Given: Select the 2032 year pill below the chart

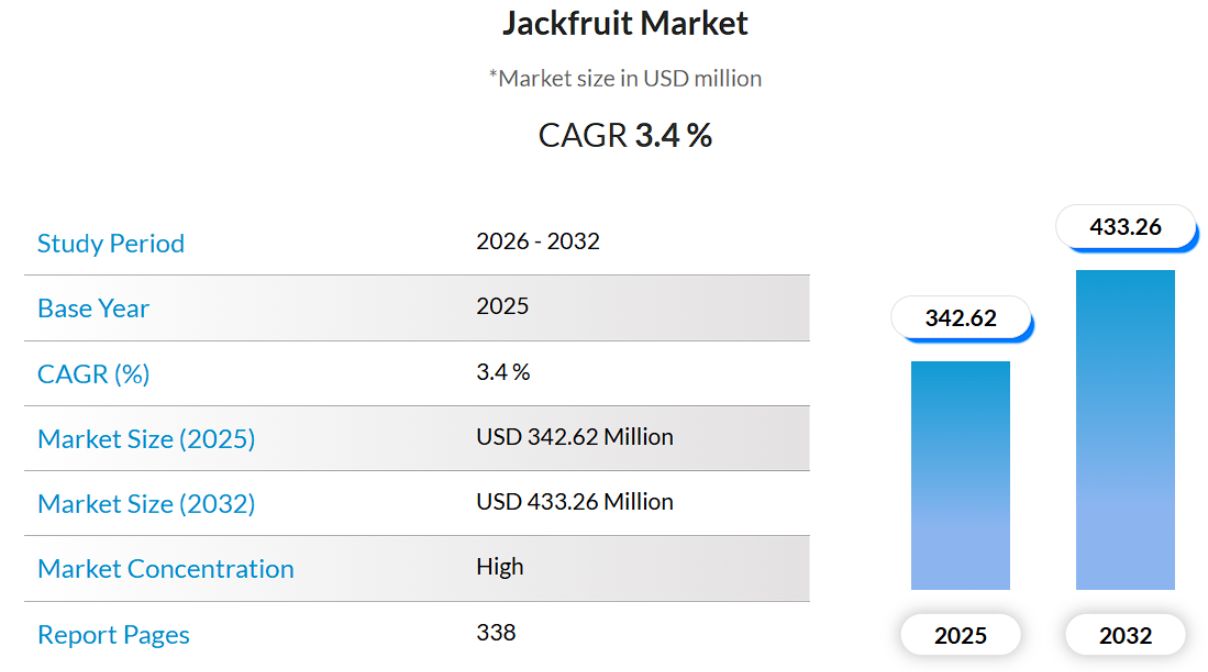Looking at the screenshot, I should coord(1125,635).
